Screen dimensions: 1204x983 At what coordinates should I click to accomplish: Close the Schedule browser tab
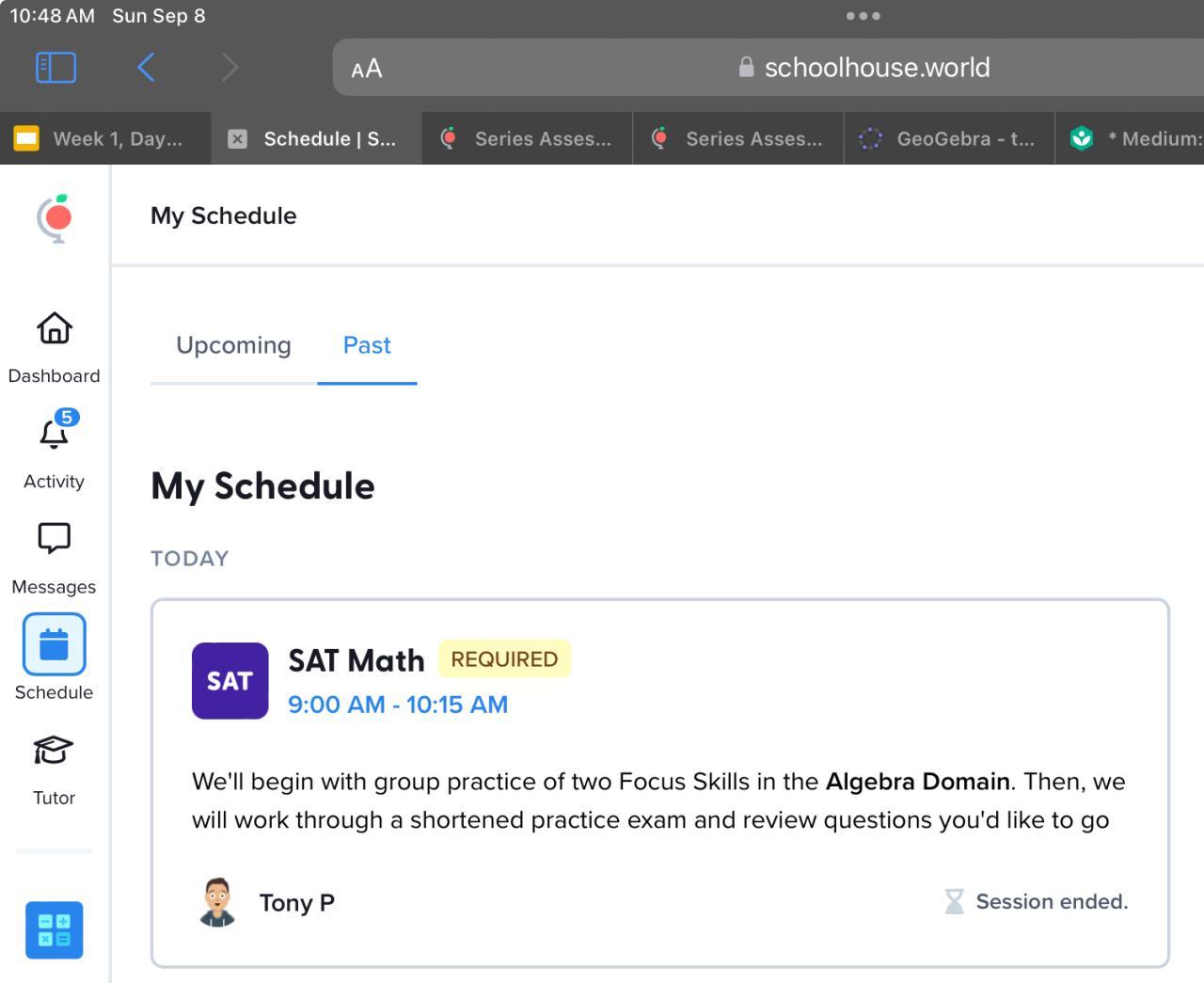238,139
